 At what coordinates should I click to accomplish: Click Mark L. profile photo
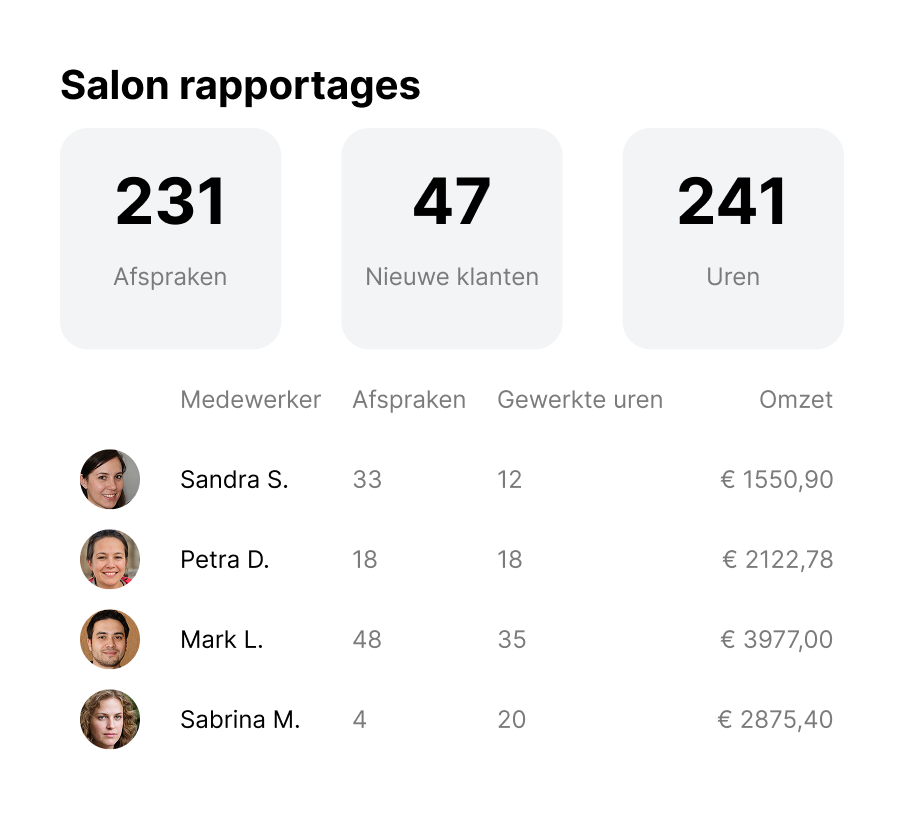pos(110,639)
